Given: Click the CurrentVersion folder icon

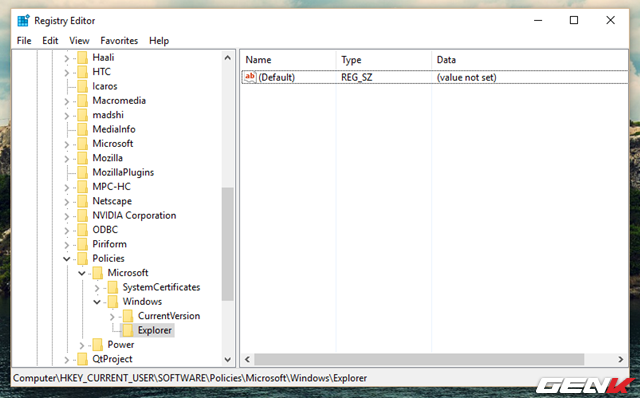Looking at the screenshot, I should [128, 316].
